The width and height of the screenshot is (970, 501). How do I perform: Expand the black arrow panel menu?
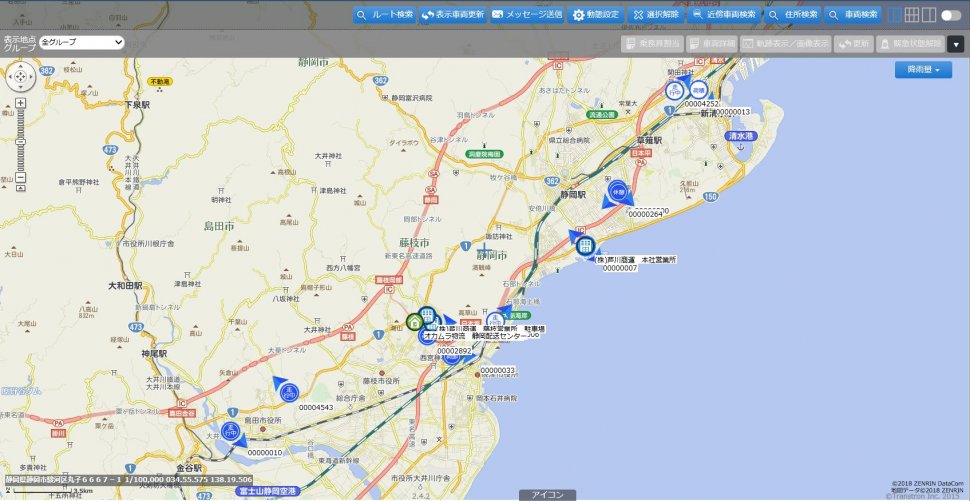click(x=956, y=44)
